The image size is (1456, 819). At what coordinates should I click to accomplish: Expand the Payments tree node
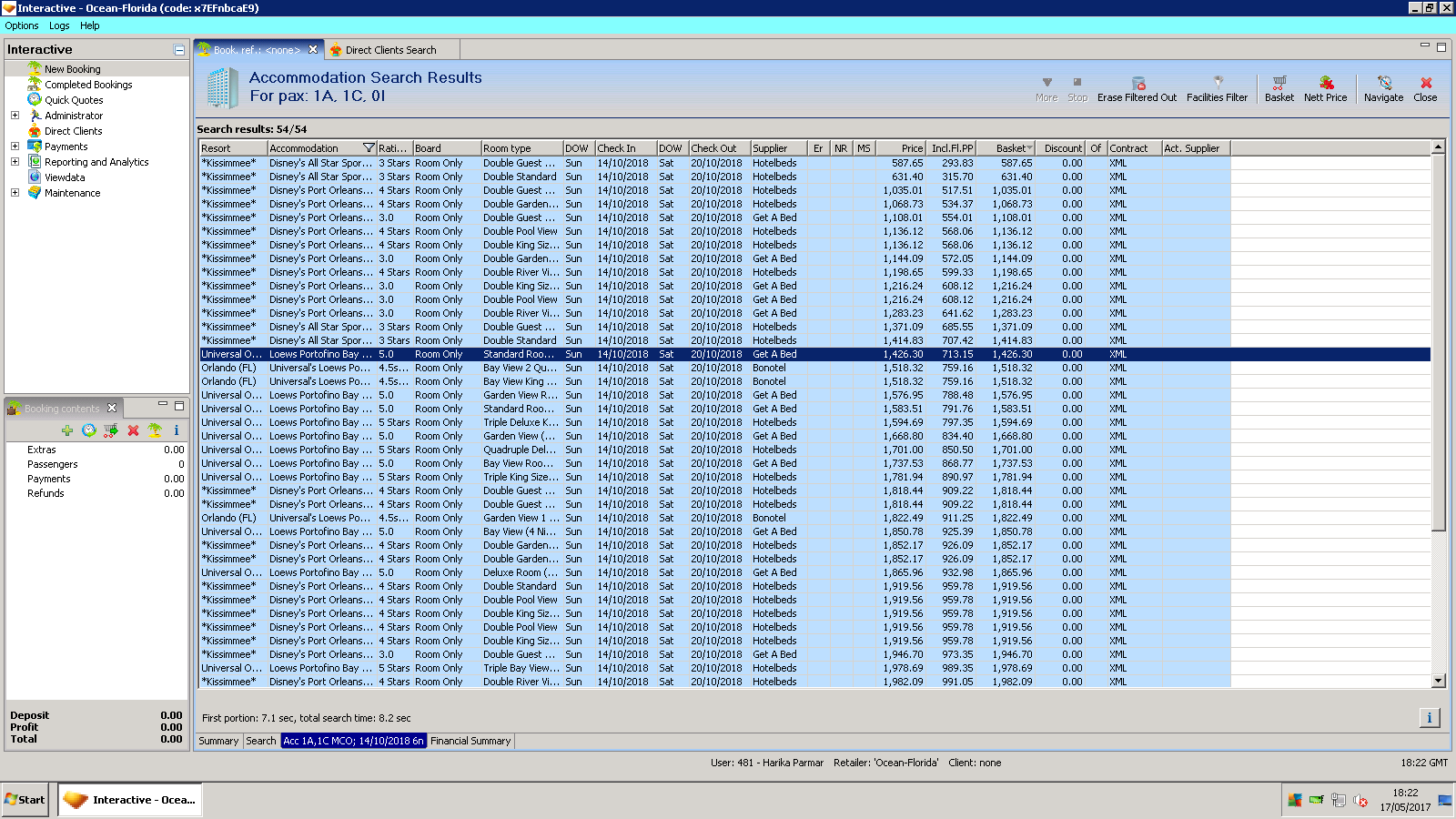click(x=15, y=147)
